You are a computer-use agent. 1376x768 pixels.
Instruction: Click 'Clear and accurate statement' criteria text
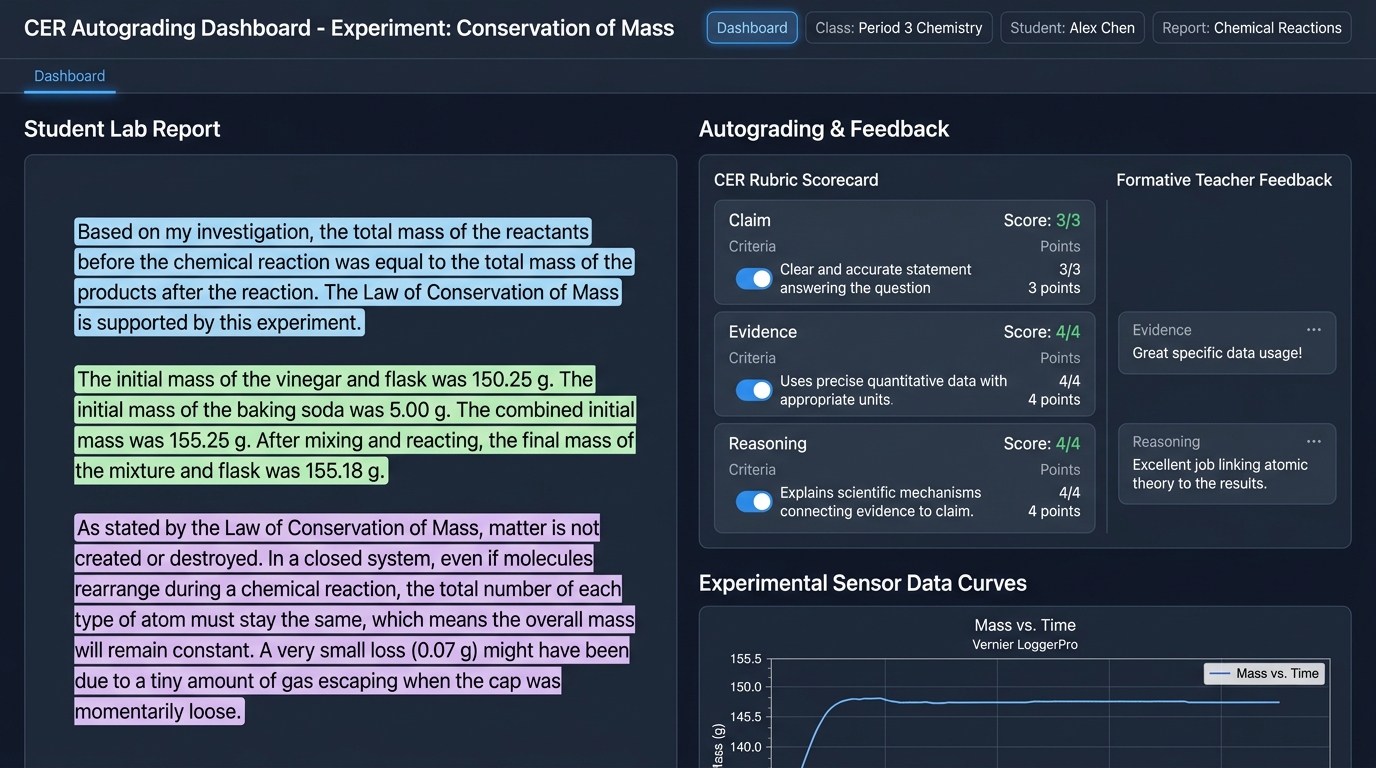[x=876, y=279]
